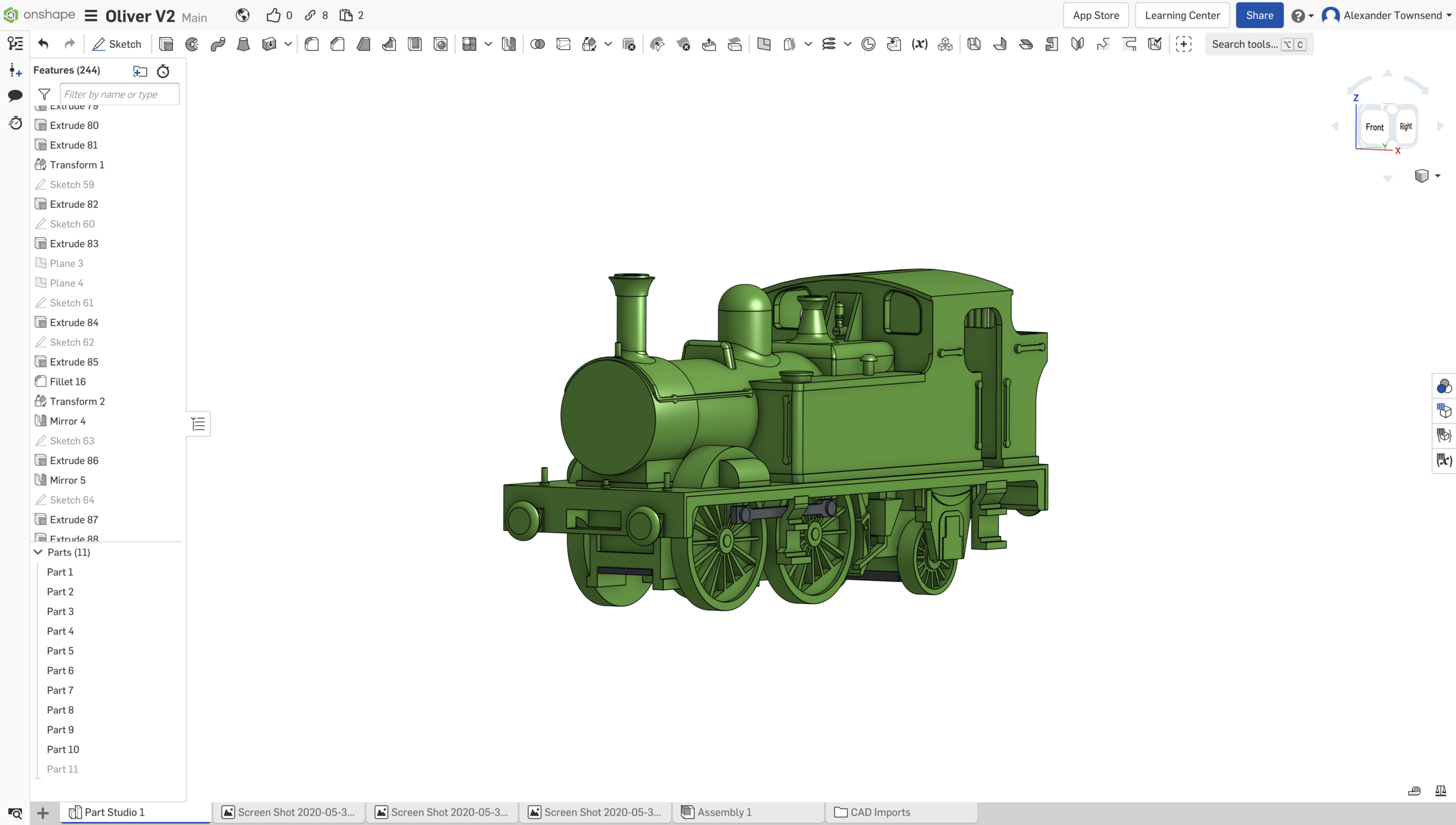Select the Loft tool
The height and width of the screenshot is (825, 1456).
tap(243, 44)
